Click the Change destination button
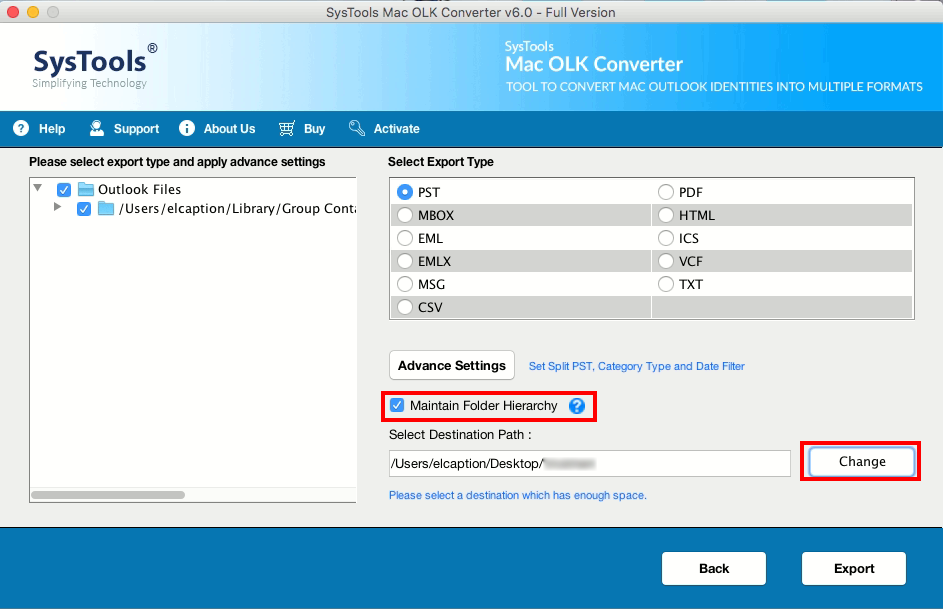Screen dimensions: 943x609 pos(862,462)
